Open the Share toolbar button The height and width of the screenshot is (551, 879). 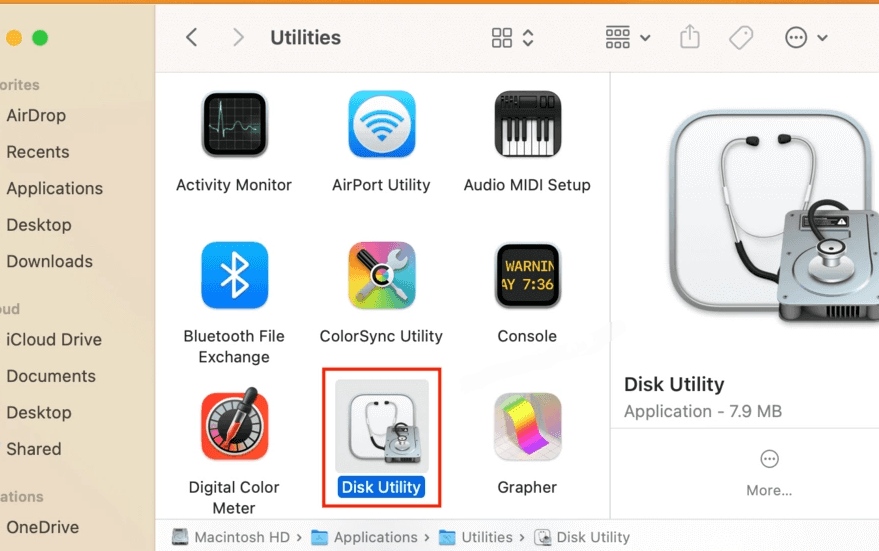coord(690,37)
